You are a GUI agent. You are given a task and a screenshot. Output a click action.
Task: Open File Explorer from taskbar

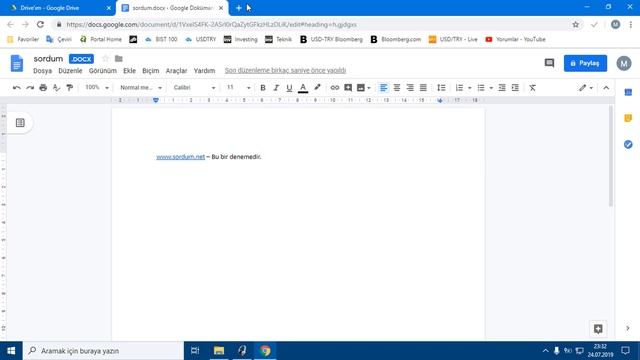[219, 351]
